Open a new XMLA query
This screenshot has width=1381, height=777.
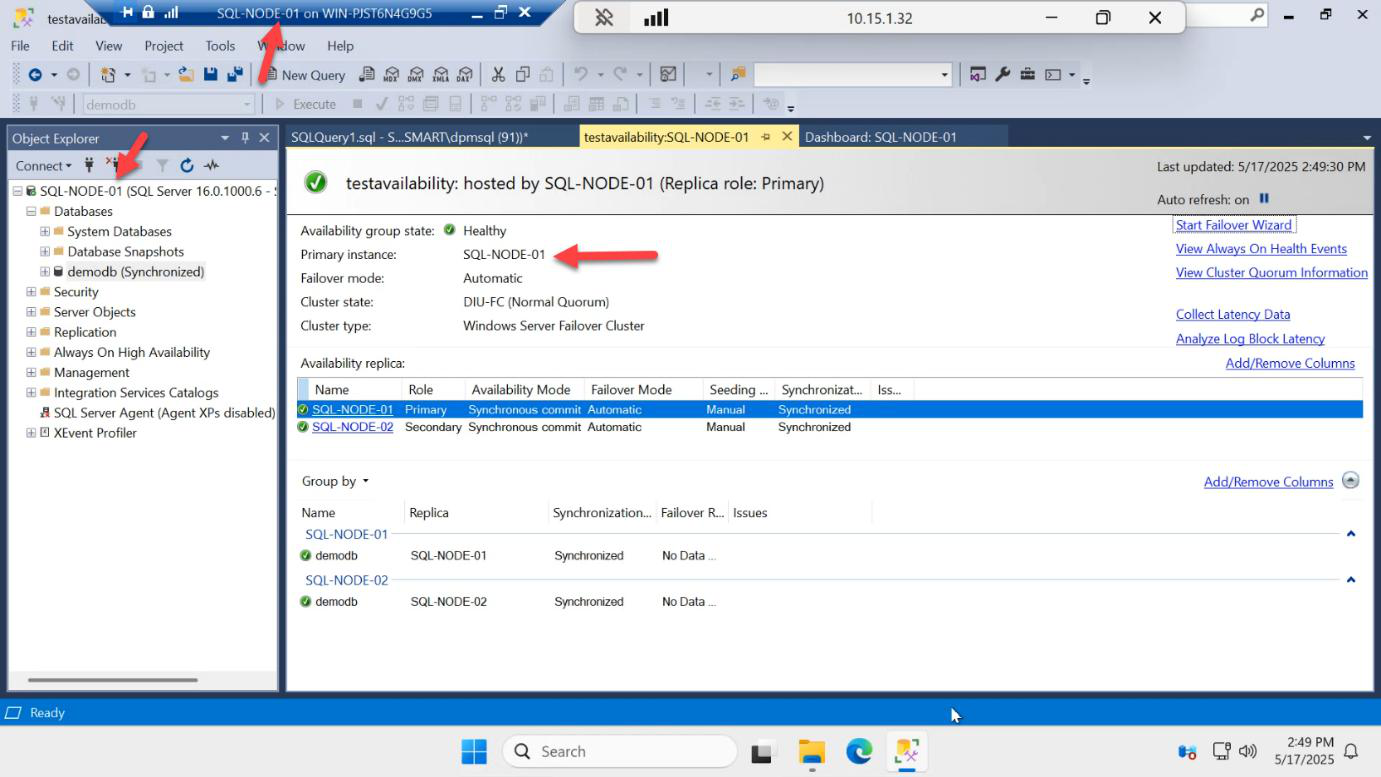pos(440,75)
